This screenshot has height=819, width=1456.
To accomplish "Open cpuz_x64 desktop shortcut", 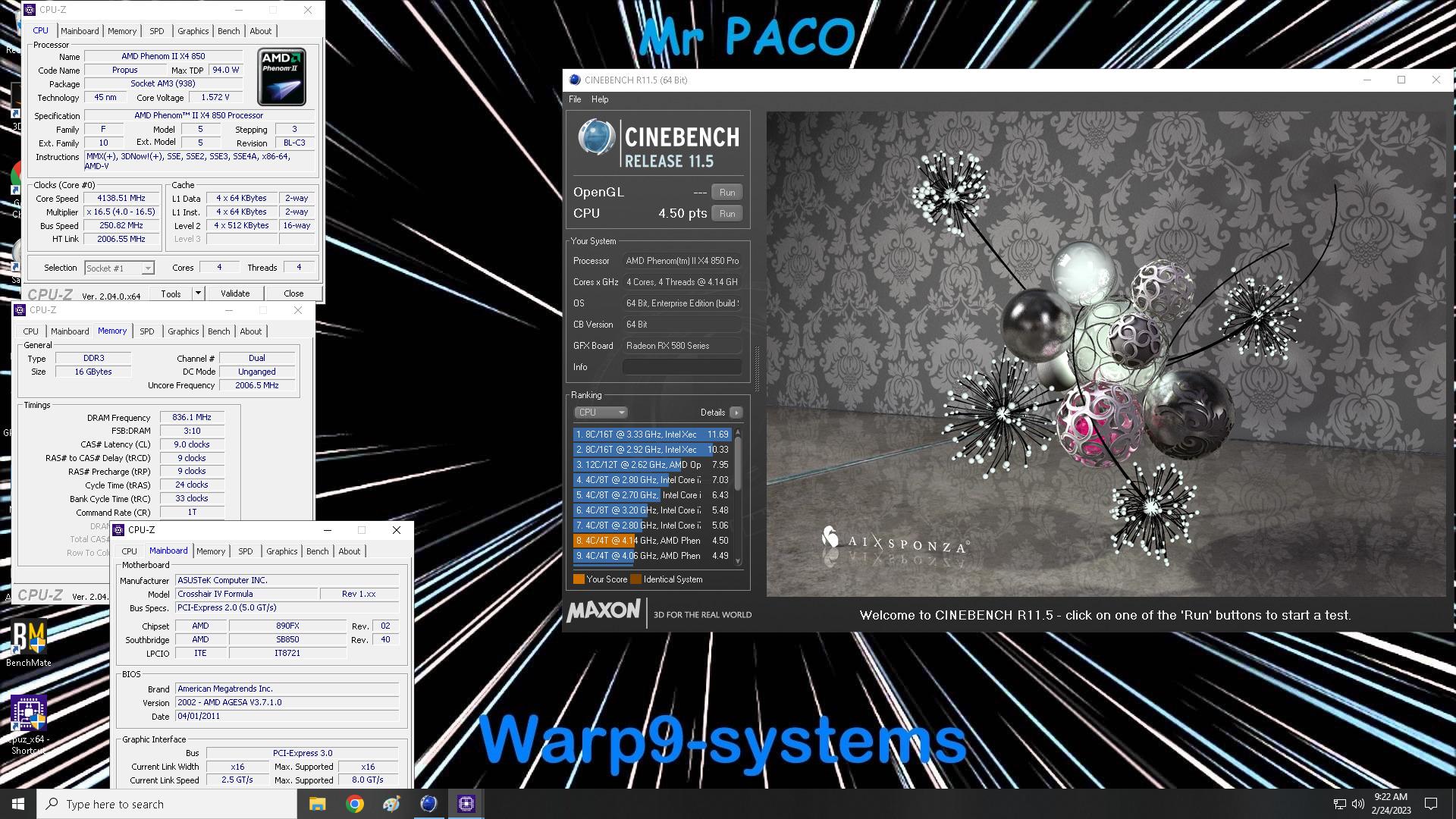I will pyautogui.click(x=29, y=724).
